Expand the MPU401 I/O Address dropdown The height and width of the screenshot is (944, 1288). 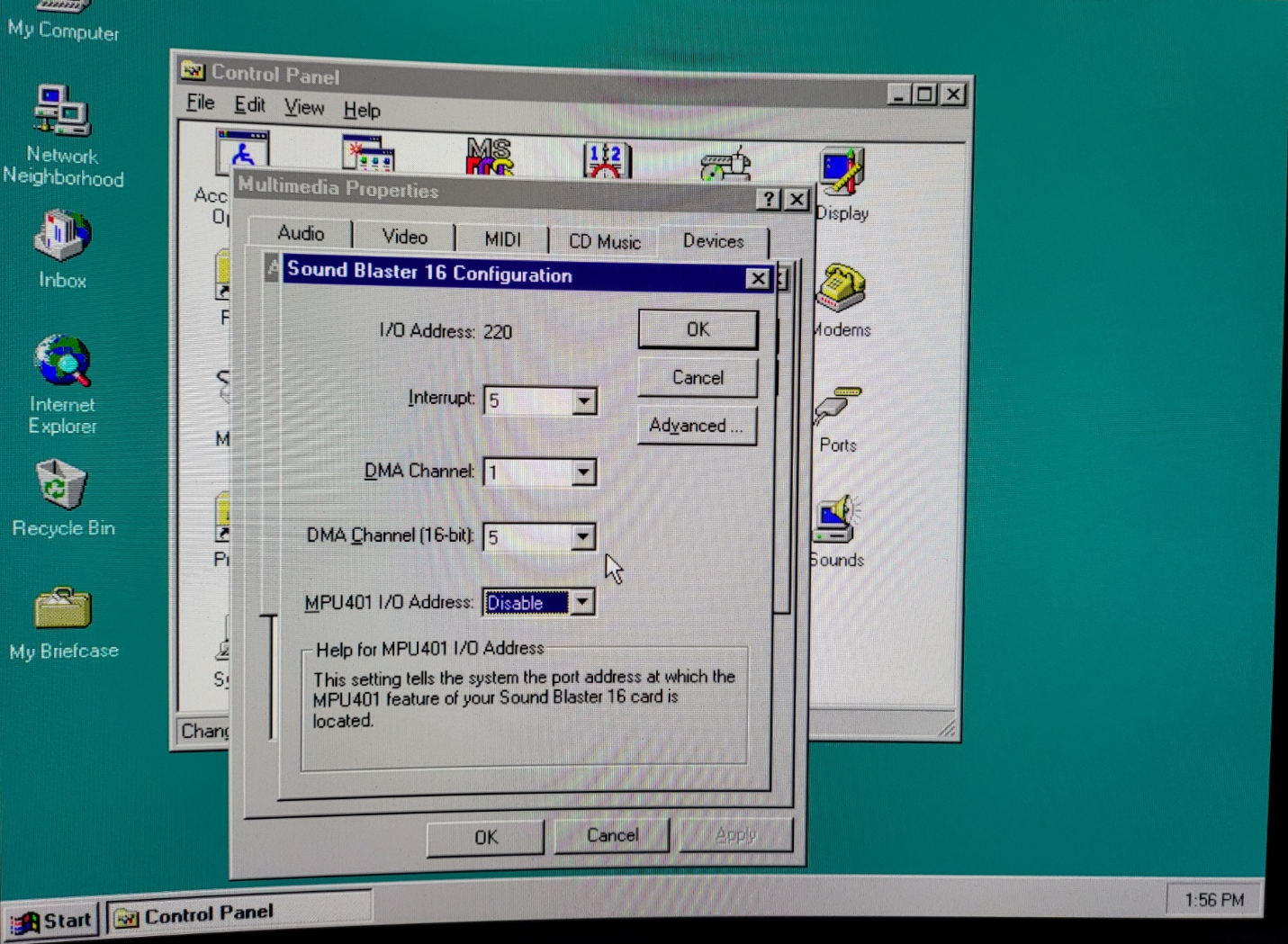pos(582,602)
